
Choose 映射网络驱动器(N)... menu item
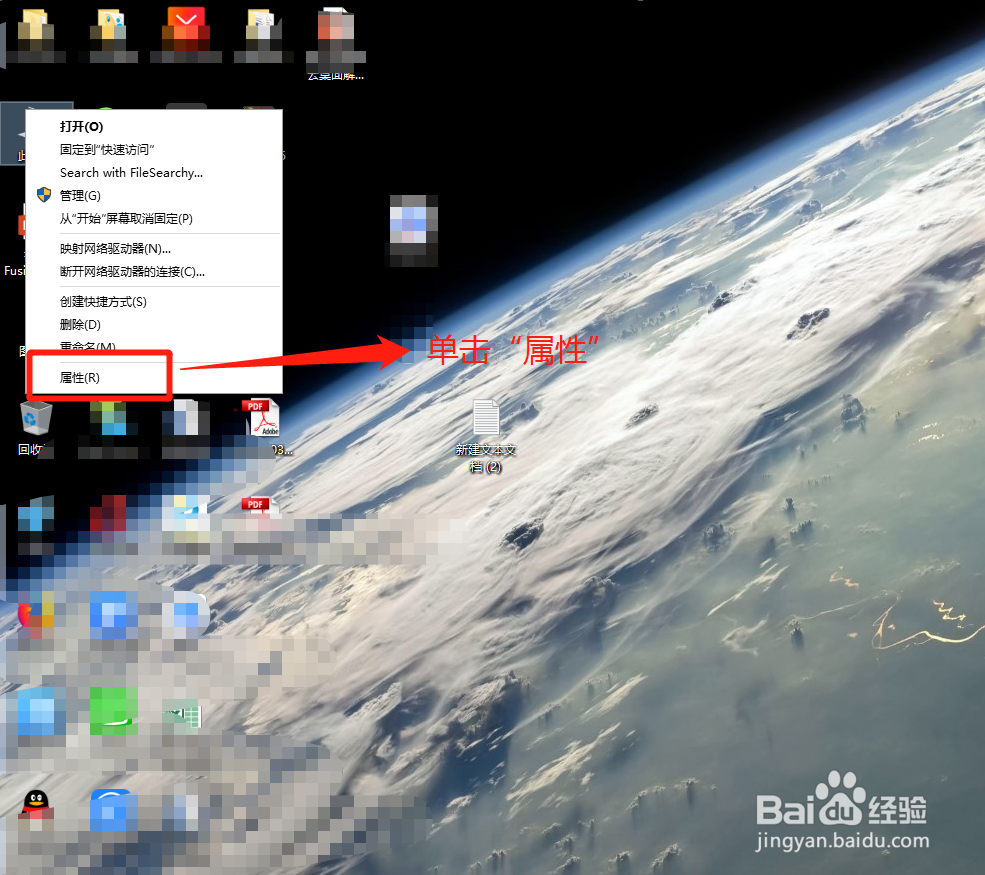(154, 249)
